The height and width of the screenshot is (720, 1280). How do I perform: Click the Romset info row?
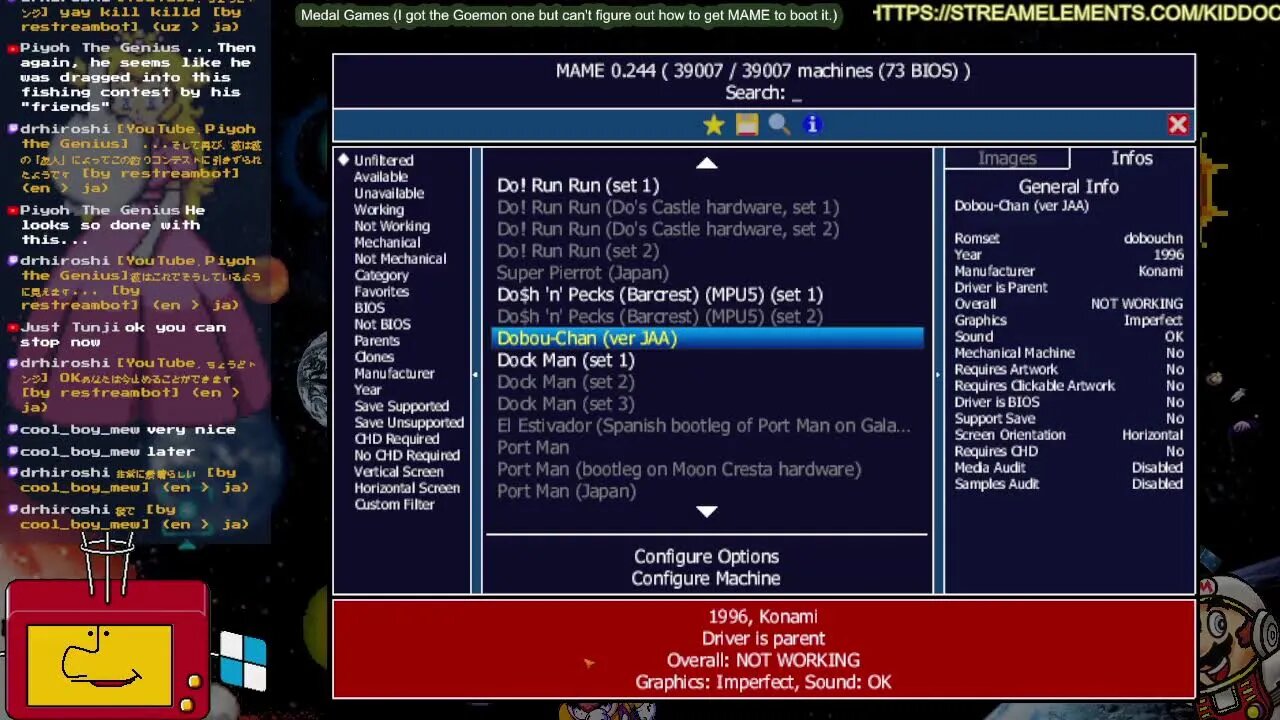1068,239
